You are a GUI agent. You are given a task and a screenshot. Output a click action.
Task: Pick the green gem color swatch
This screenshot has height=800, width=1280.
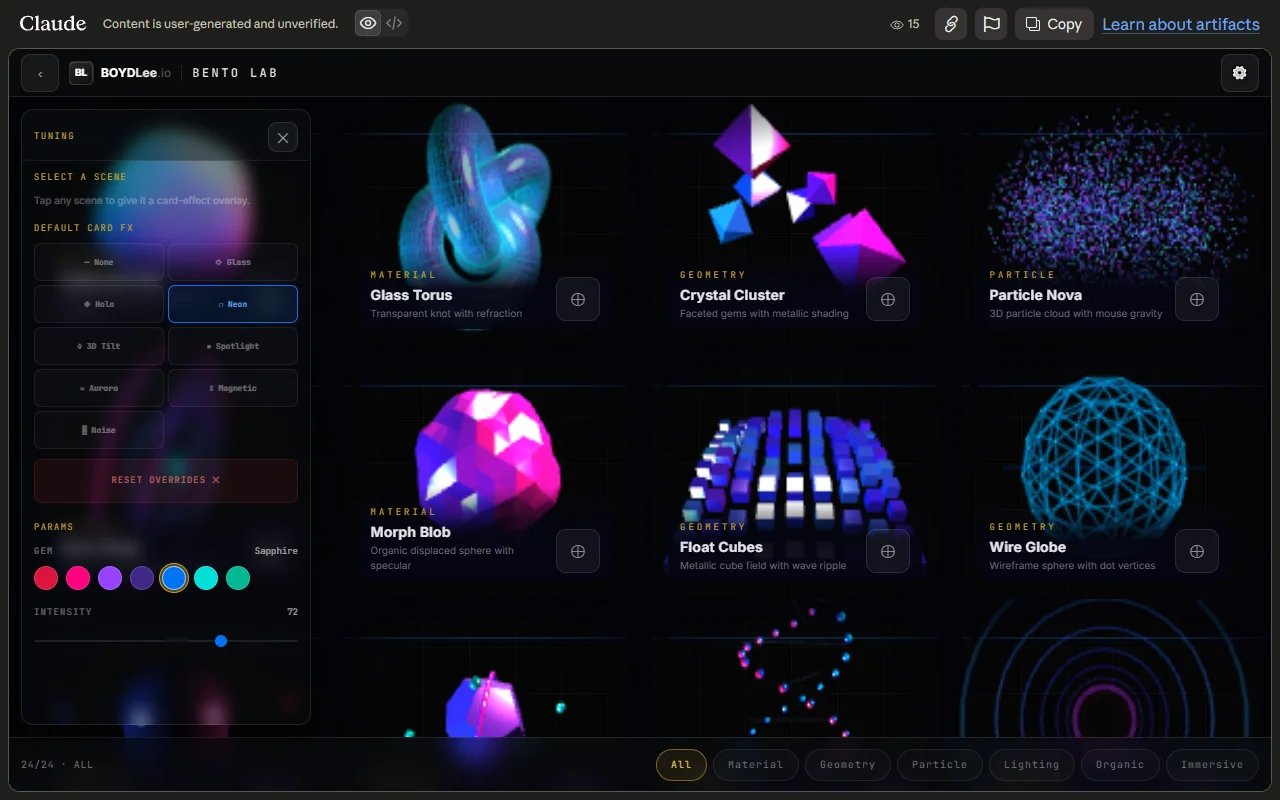click(x=238, y=578)
